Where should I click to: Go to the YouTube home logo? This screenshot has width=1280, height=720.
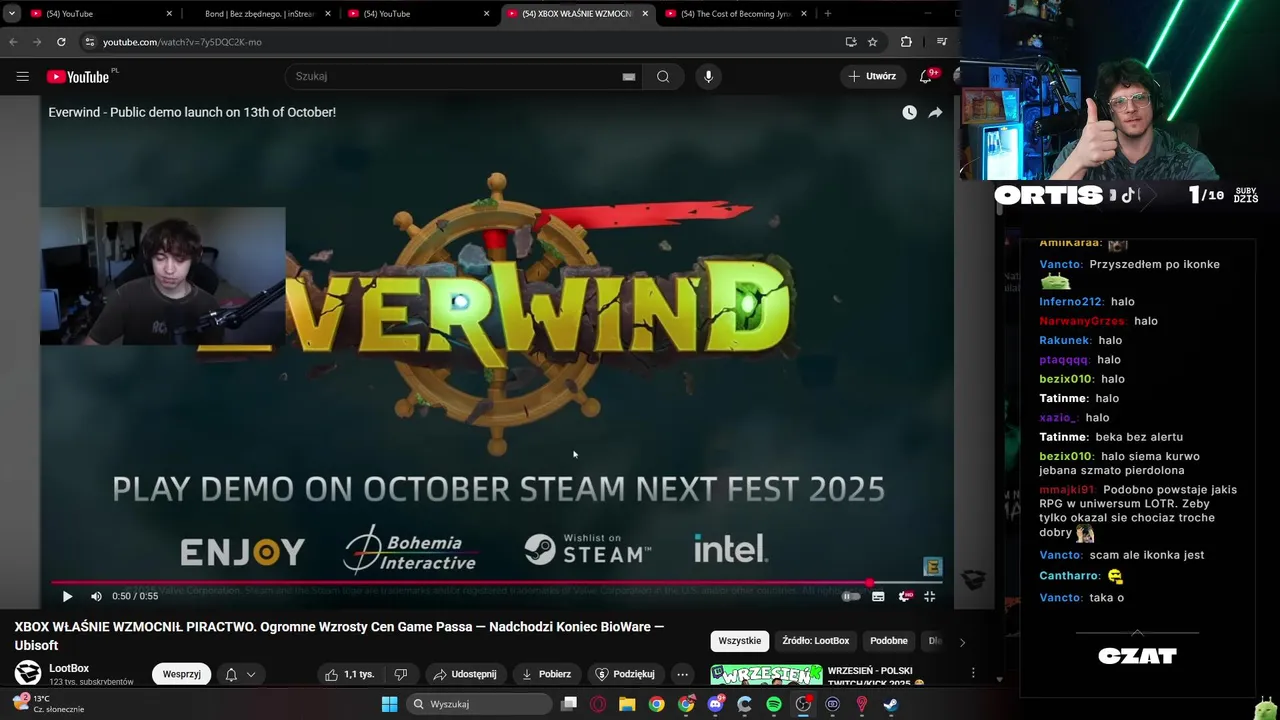tap(78, 77)
